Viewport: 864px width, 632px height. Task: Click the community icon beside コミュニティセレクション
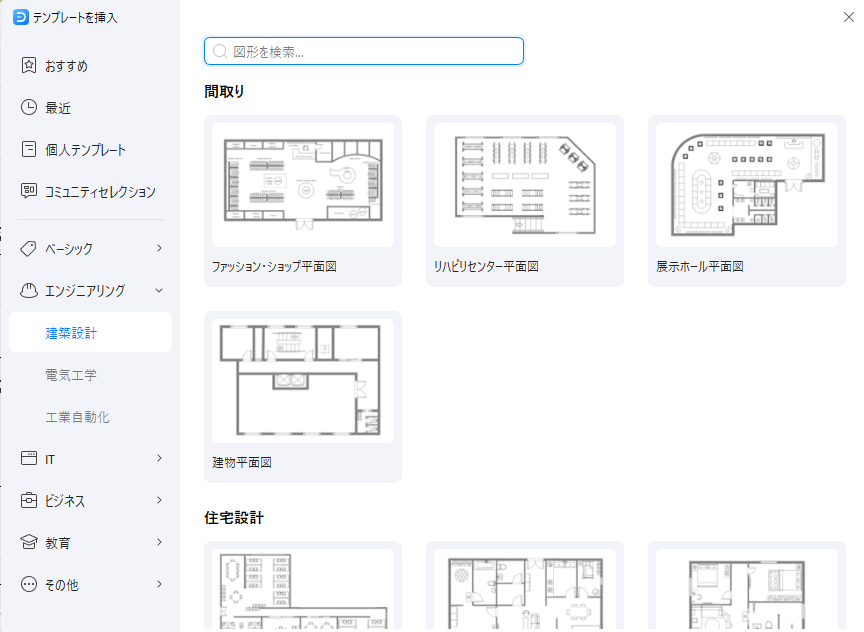pyautogui.click(x=29, y=191)
